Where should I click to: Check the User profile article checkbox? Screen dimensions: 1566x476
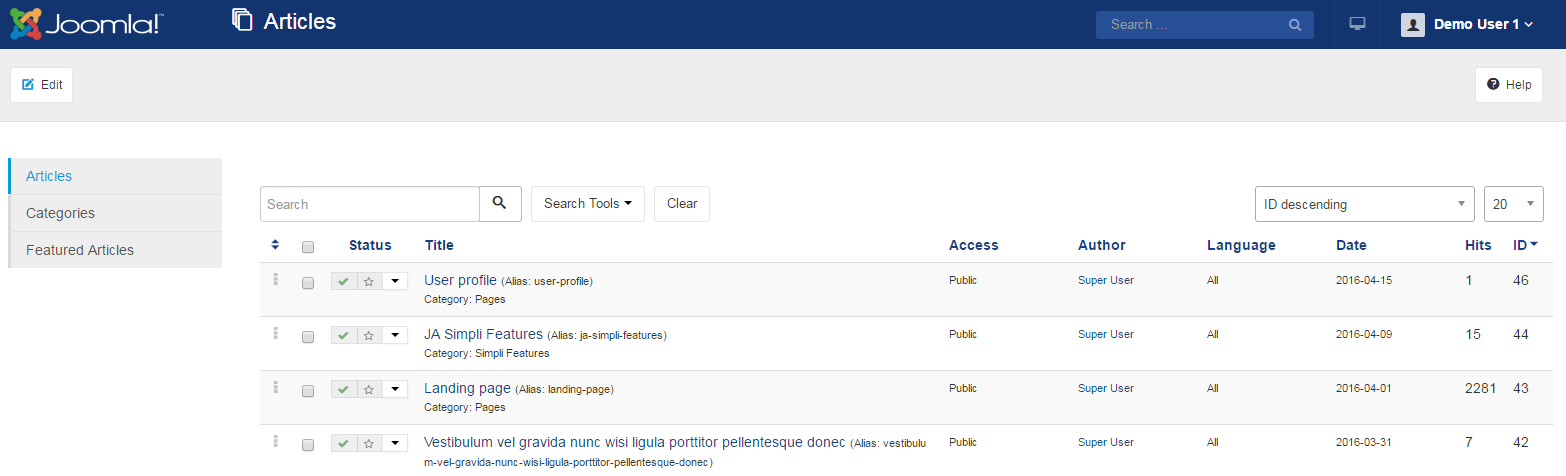pyautogui.click(x=308, y=282)
